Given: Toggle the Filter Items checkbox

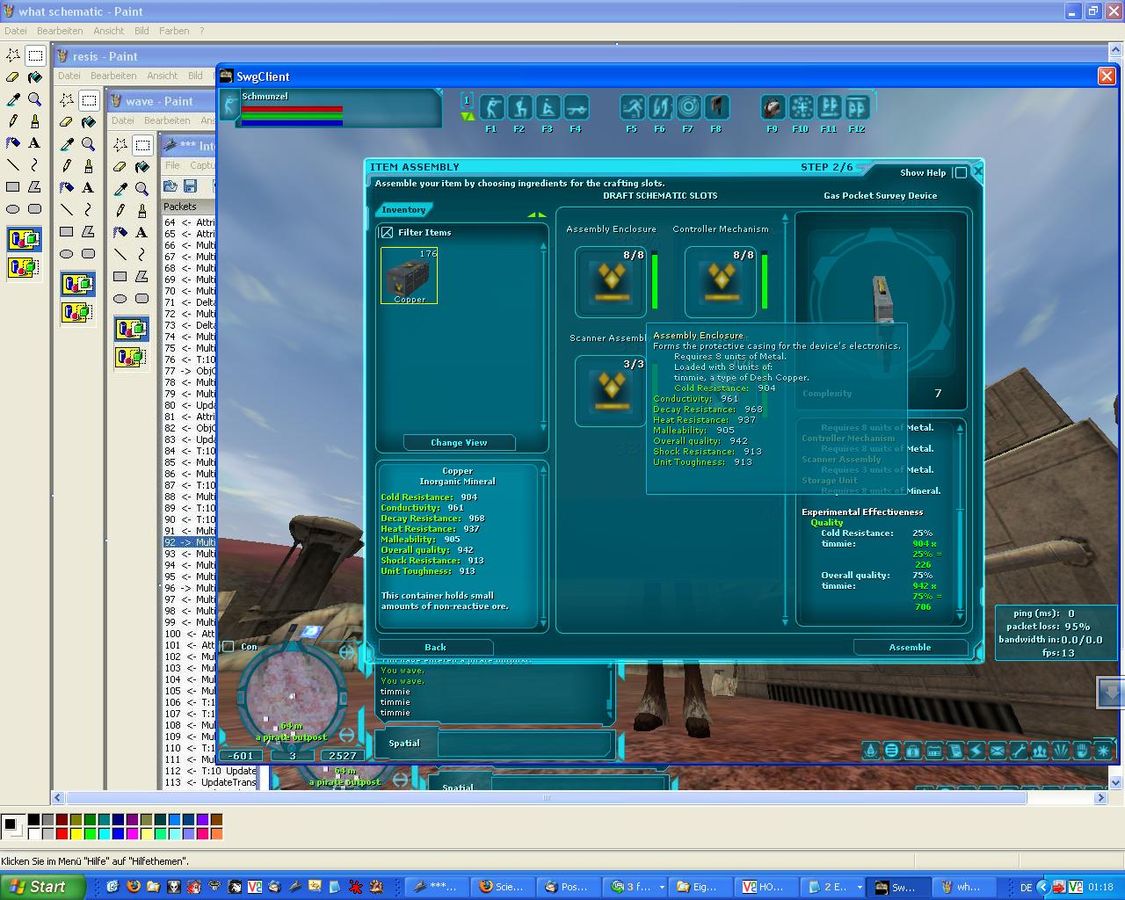Looking at the screenshot, I should pos(387,232).
